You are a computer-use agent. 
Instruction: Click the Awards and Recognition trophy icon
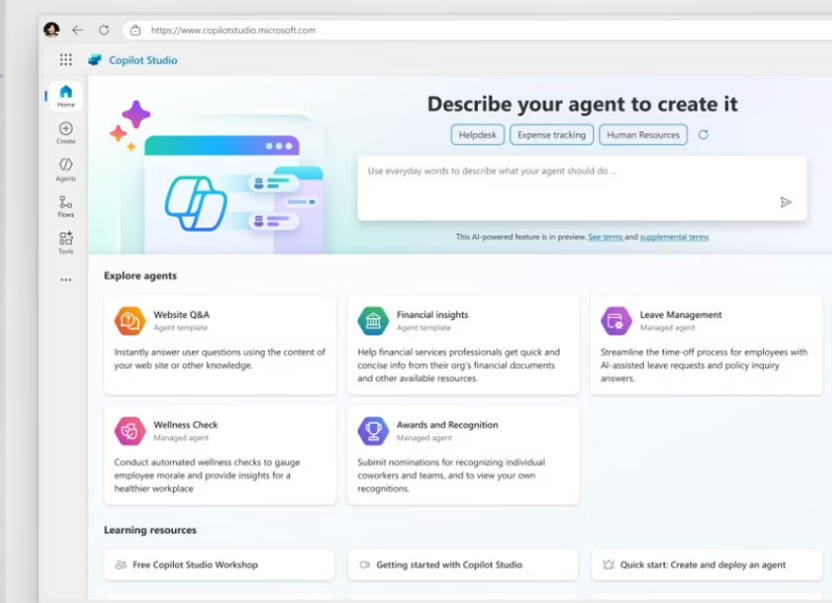(x=373, y=431)
